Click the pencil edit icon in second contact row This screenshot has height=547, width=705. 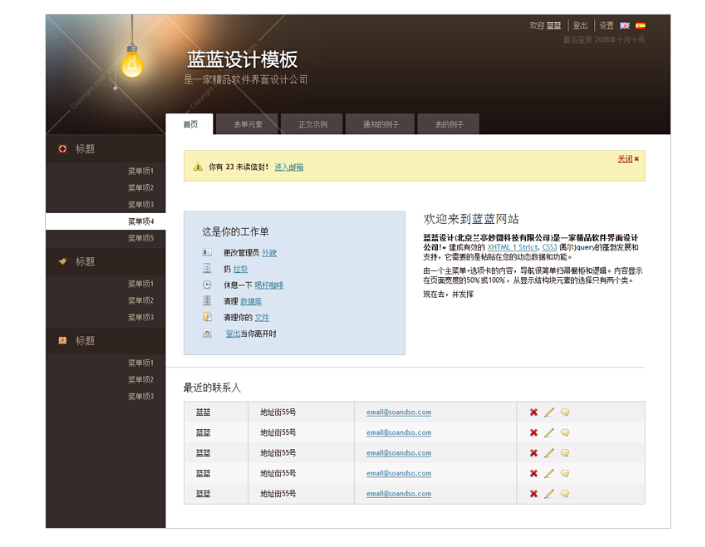point(549,432)
